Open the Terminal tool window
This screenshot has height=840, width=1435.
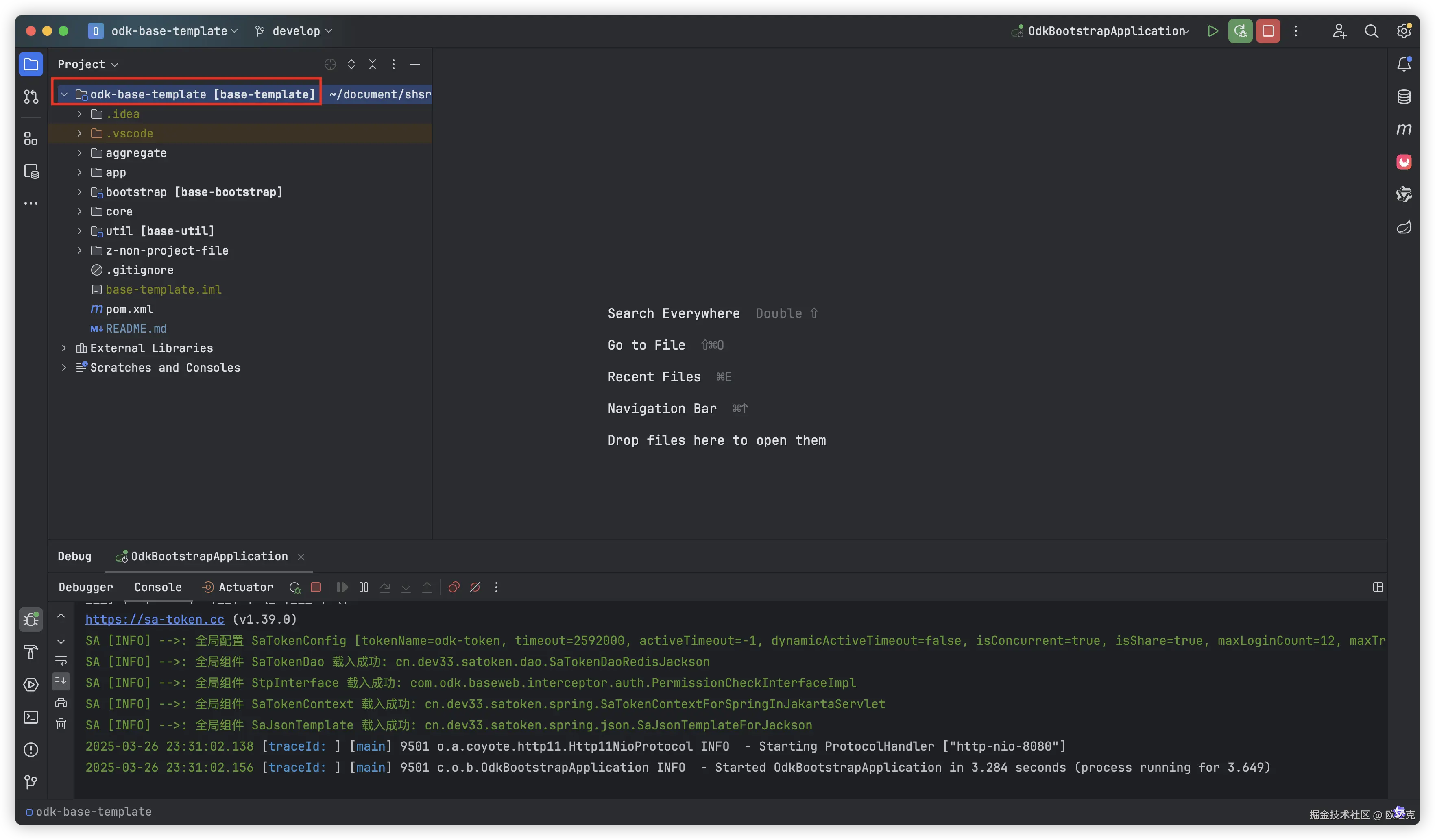[31, 717]
